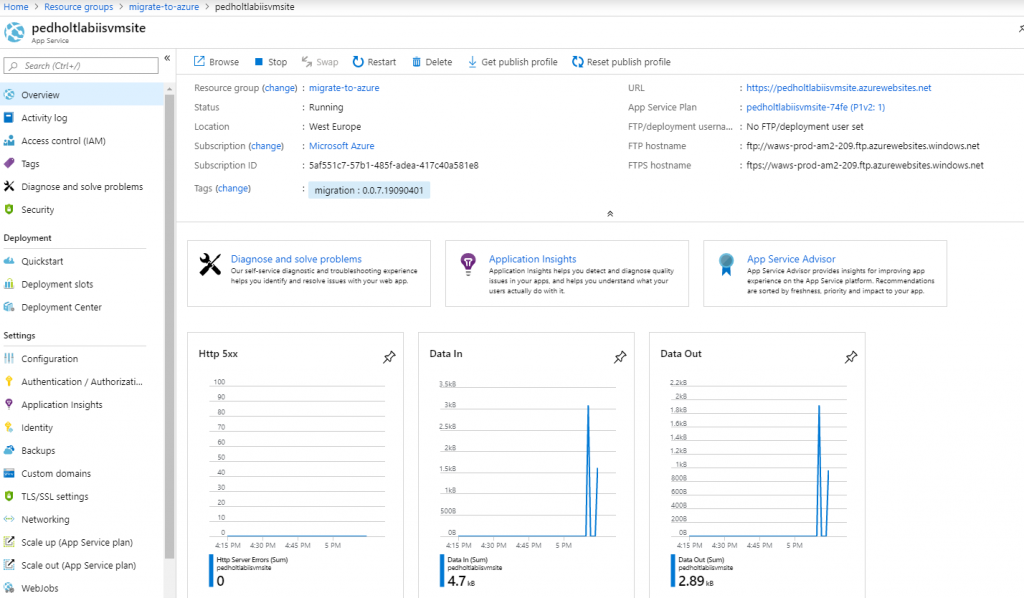Open the migrate-to-azure resource group link
This screenshot has width=1024, height=598.
point(344,87)
